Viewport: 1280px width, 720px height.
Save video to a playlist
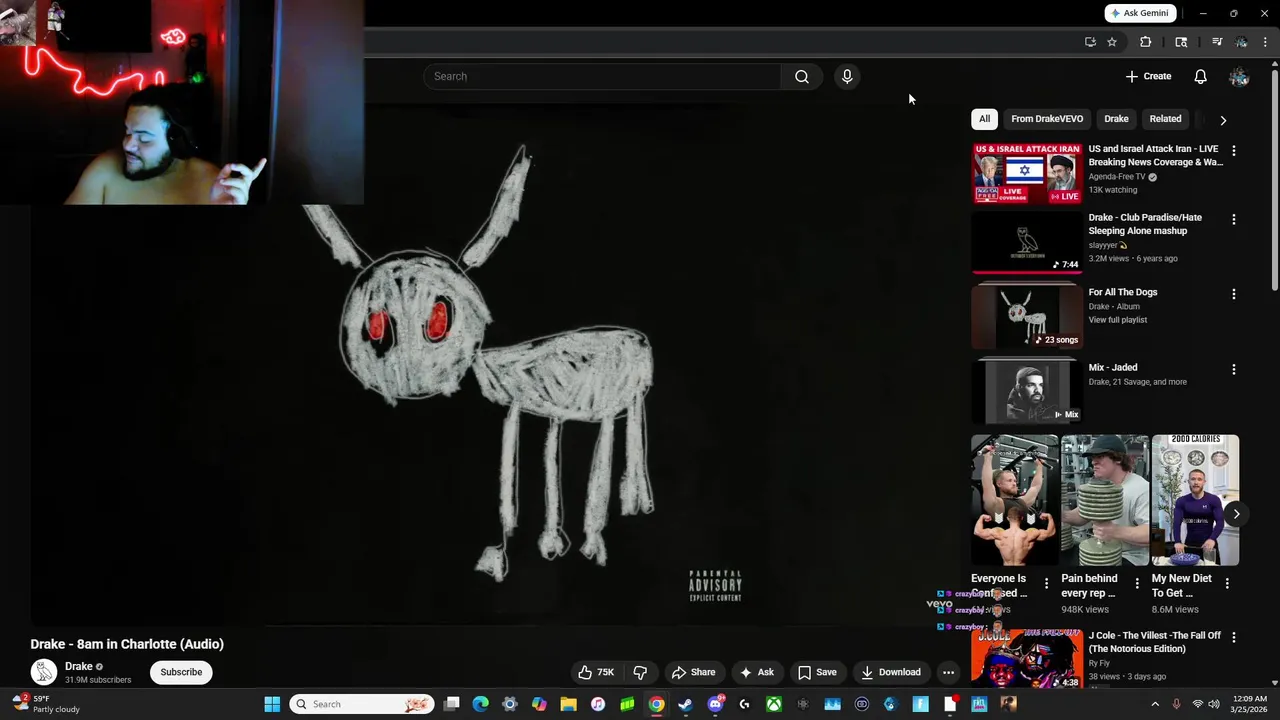coord(817,672)
